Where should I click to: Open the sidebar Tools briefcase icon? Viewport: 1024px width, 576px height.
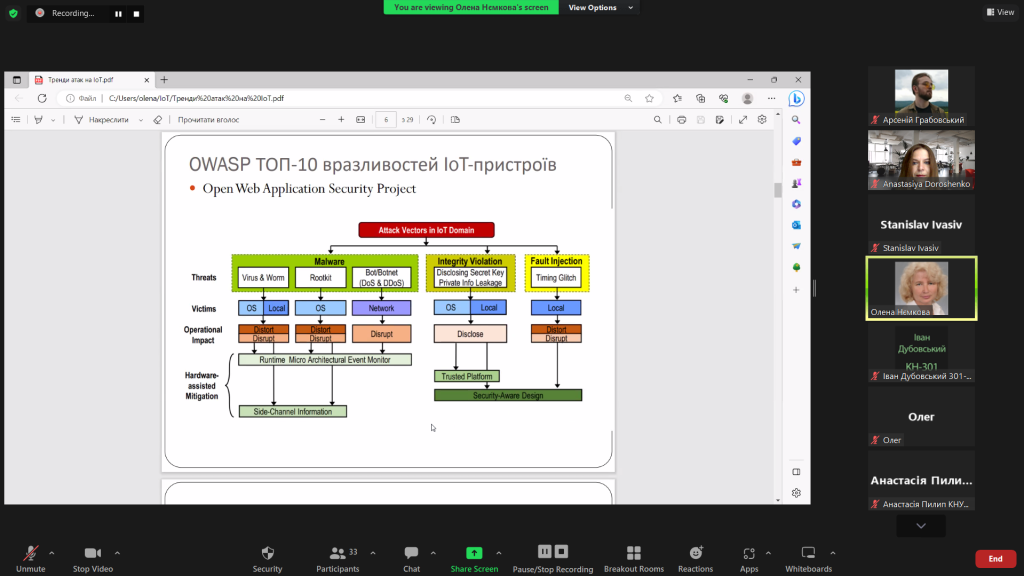(x=796, y=162)
